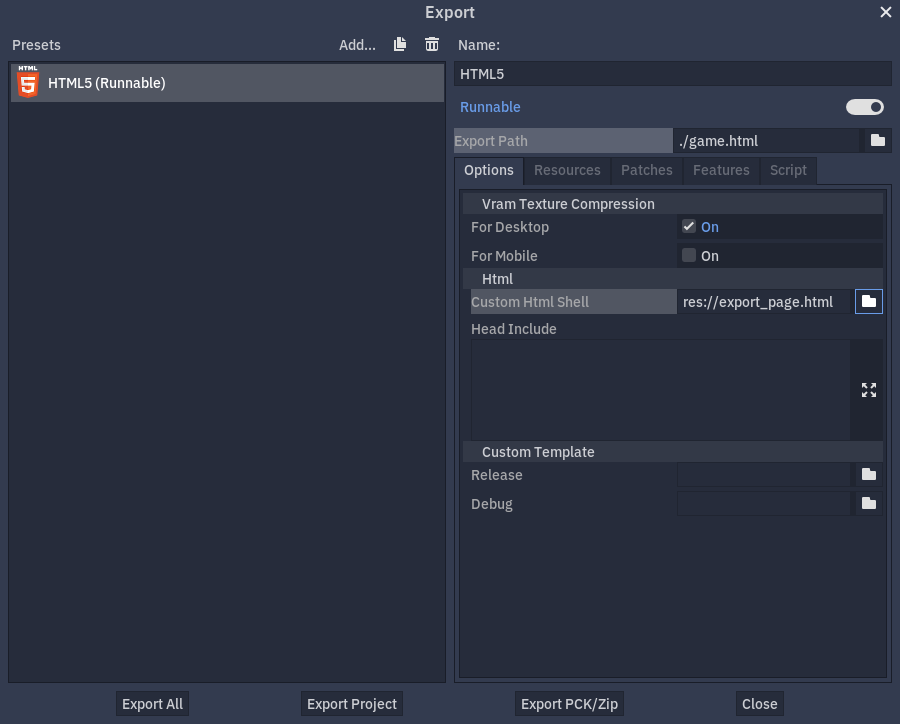This screenshot has width=900, height=724.
Task: Browse for an Export Path file
Action: pyautogui.click(x=878, y=140)
